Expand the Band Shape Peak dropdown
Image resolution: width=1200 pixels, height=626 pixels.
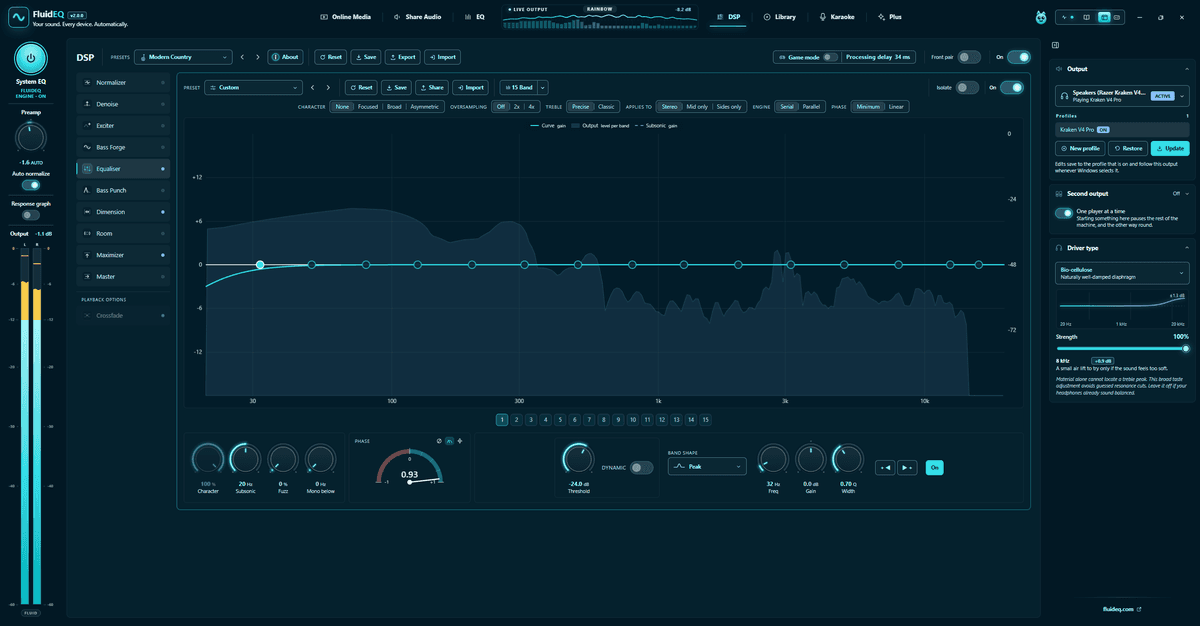[x=707, y=466]
